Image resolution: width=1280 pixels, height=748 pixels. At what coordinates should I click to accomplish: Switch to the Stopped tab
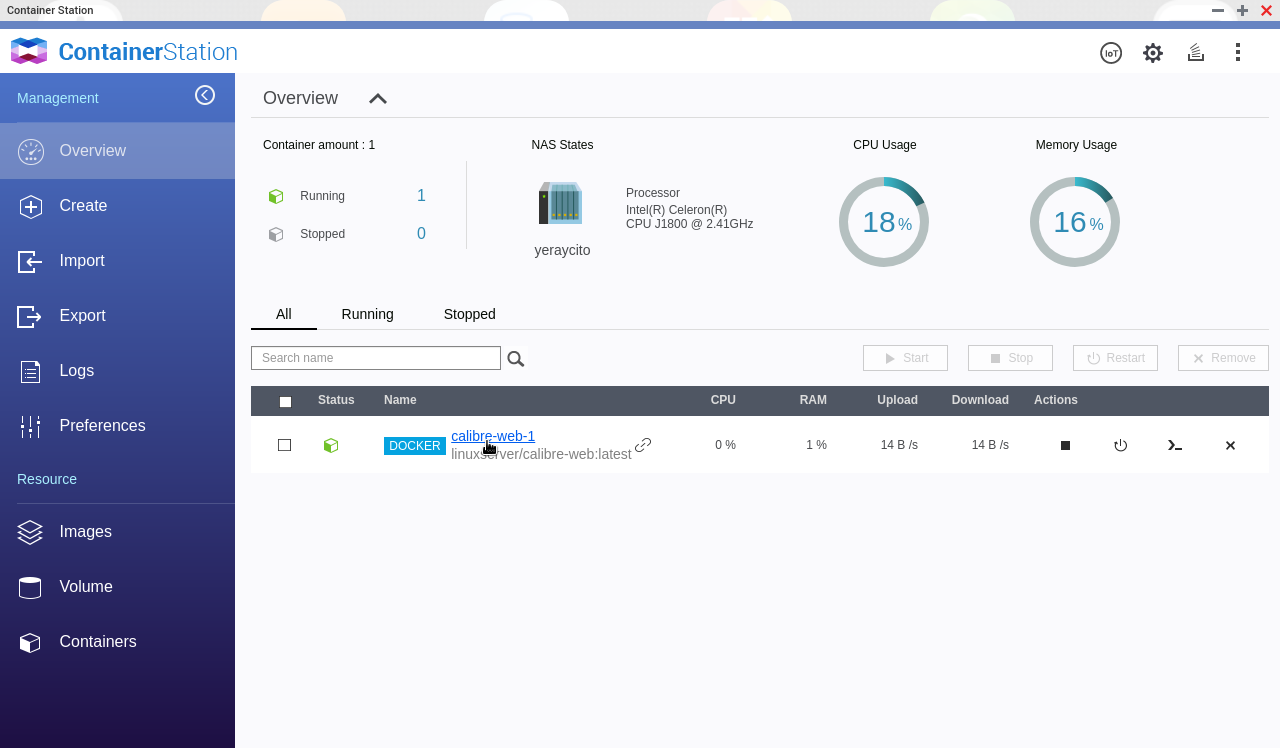(469, 314)
